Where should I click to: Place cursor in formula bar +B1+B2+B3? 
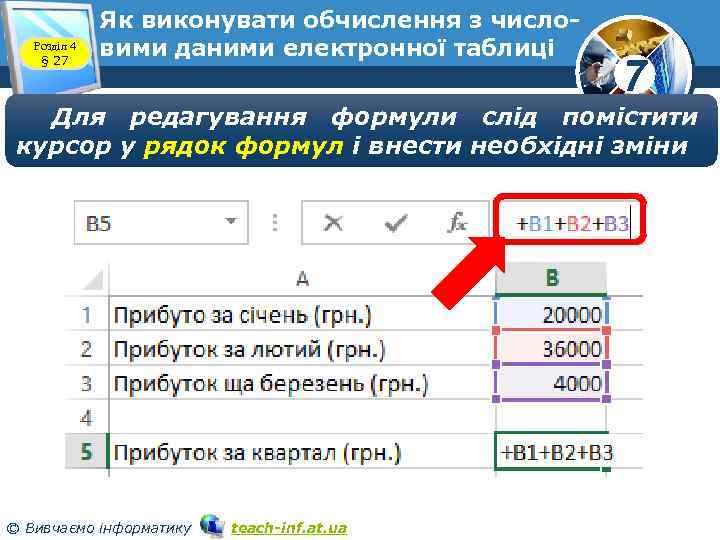click(x=572, y=223)
